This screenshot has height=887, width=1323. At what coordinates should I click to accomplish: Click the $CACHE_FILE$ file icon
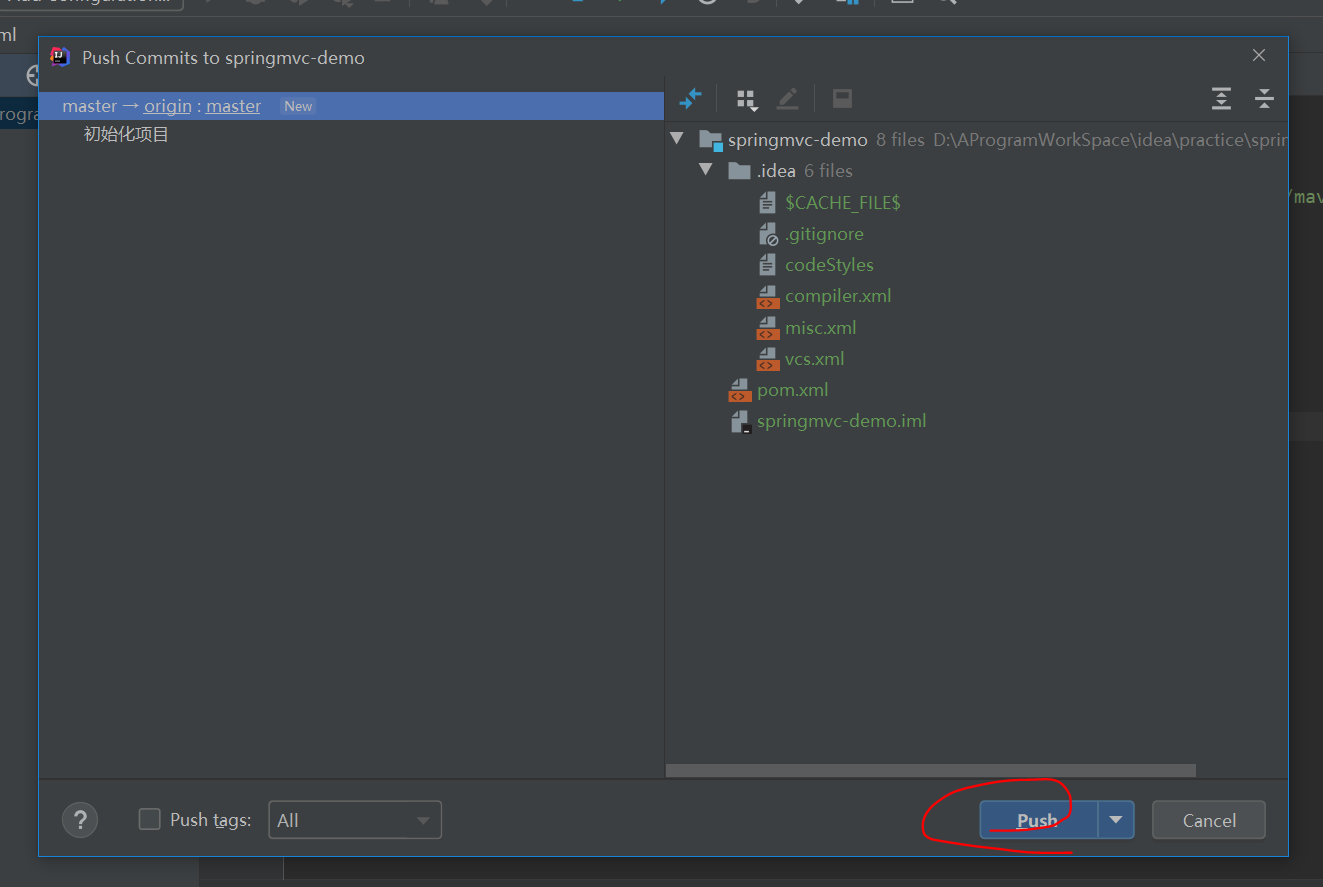(767, 203)
